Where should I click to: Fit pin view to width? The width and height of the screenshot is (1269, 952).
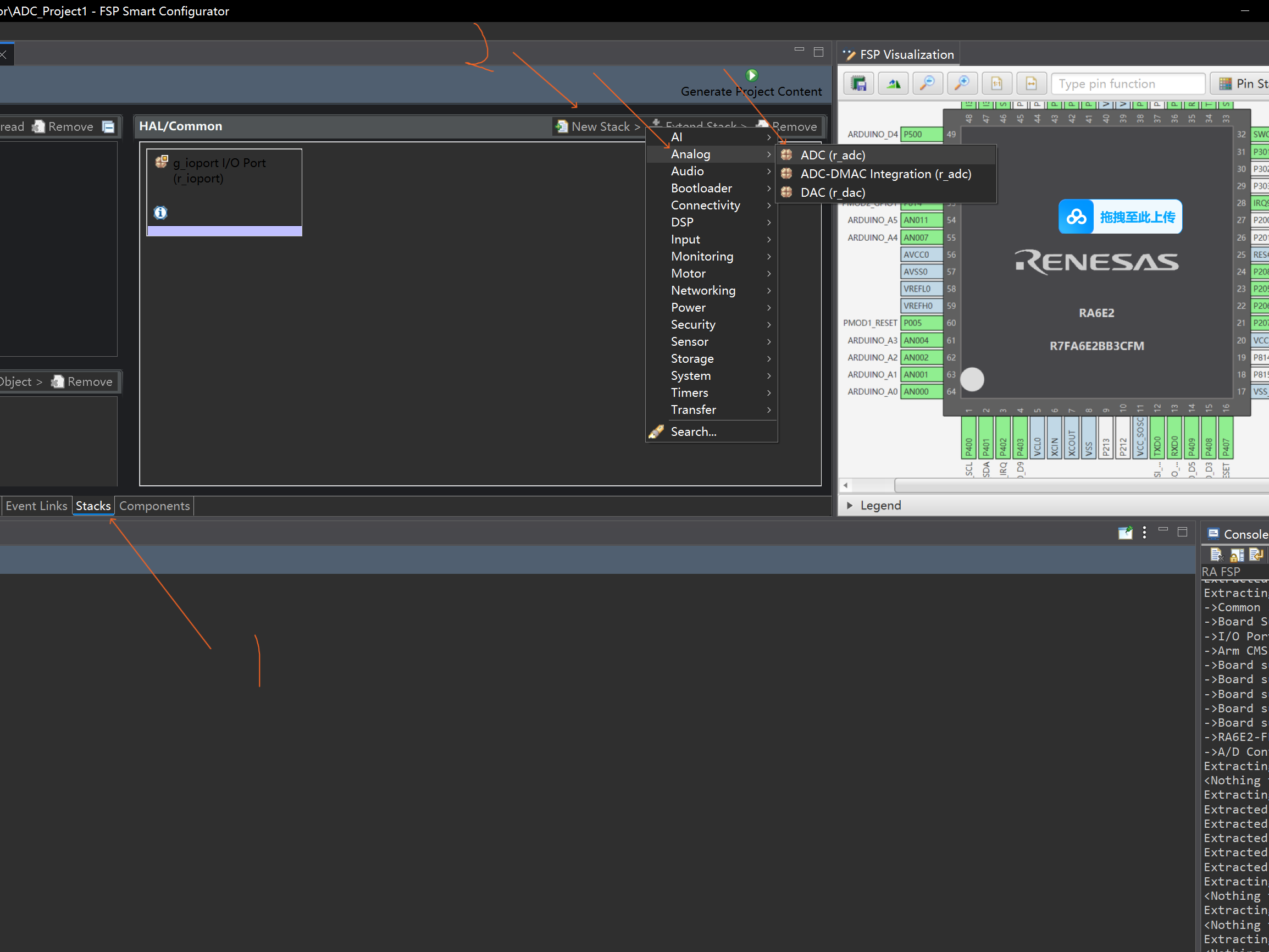pyautogui.click(x=1031, y=84)
